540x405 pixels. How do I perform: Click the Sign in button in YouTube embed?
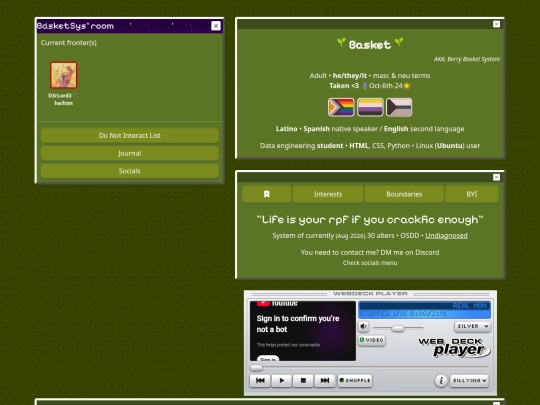(268, 359)
